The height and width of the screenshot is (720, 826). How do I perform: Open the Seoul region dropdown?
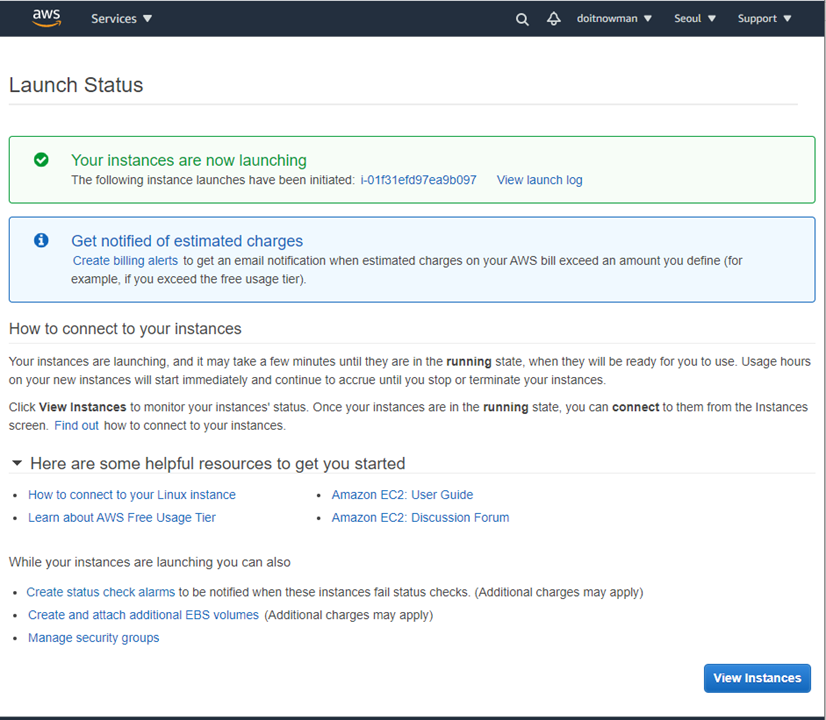tap(695, 19)
